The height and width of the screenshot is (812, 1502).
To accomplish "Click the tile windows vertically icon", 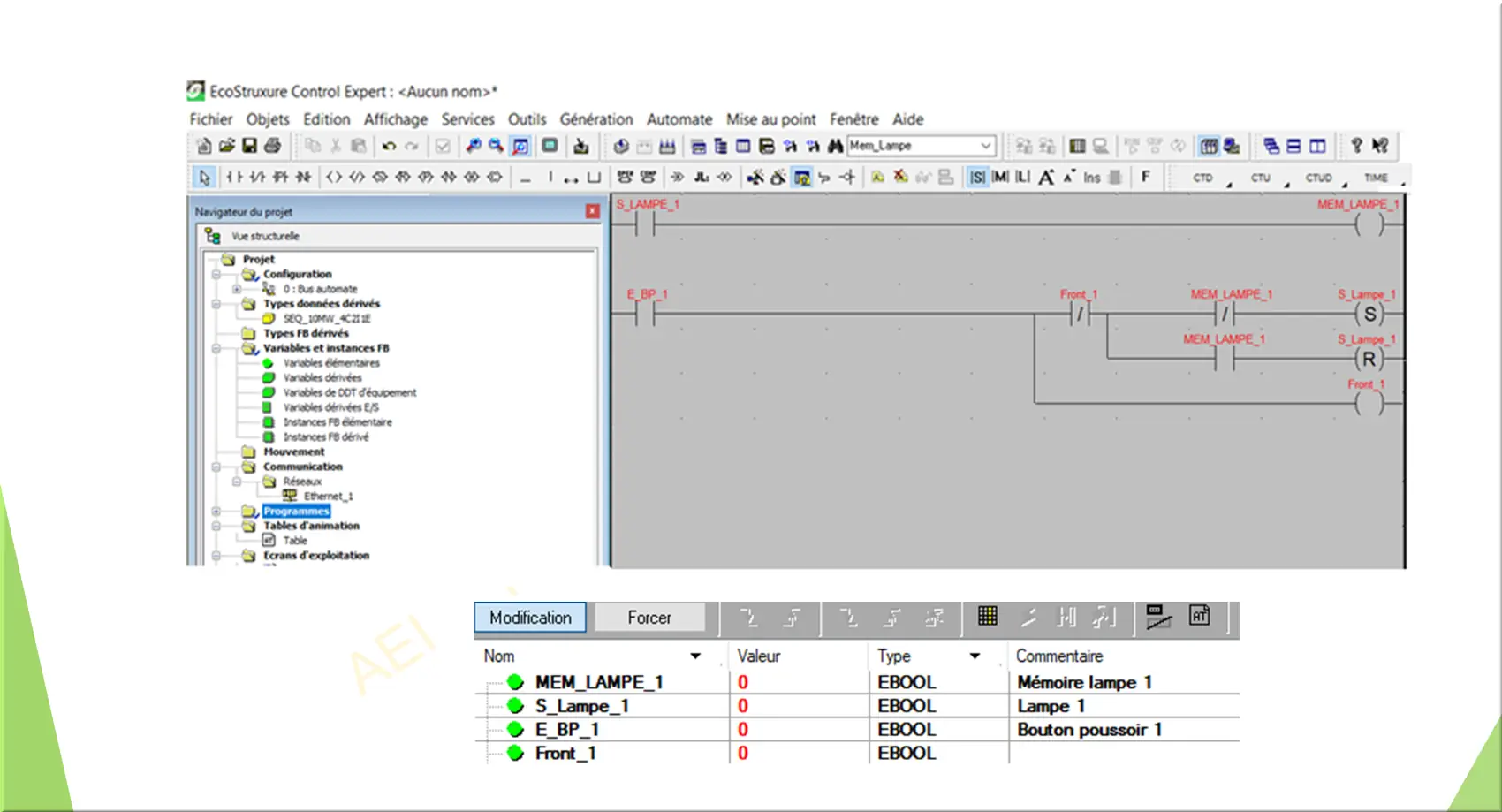I will tap(1317, 146).
